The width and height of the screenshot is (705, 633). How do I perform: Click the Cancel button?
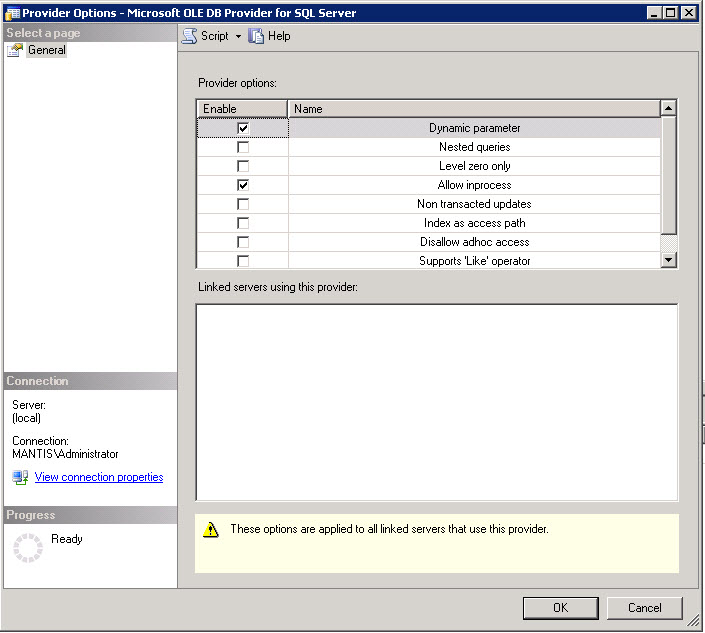pos(644,608)
